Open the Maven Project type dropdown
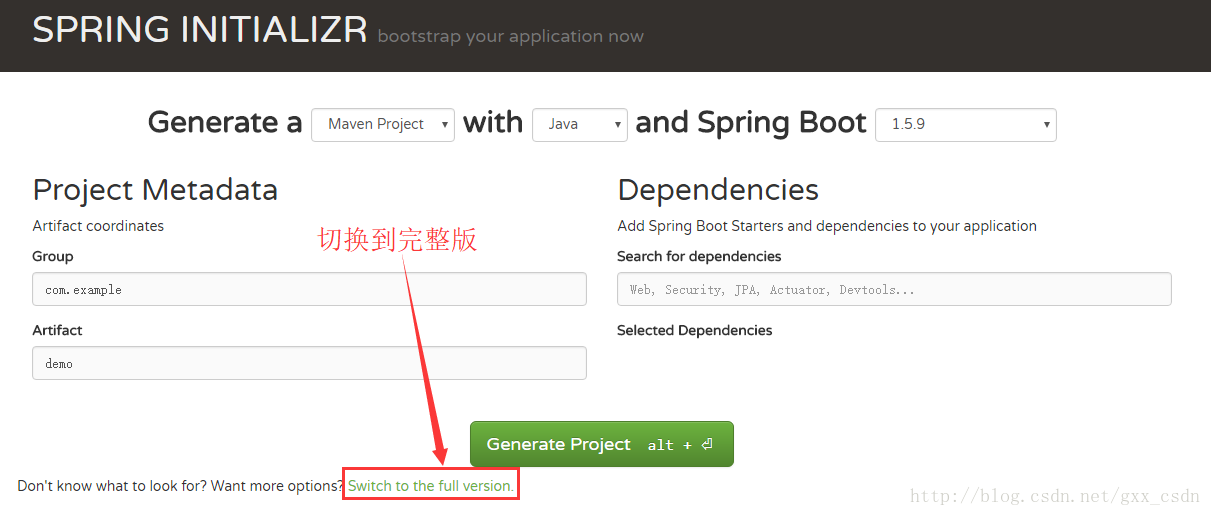This screenshot has width=1211, height=516. pos(383,124)
